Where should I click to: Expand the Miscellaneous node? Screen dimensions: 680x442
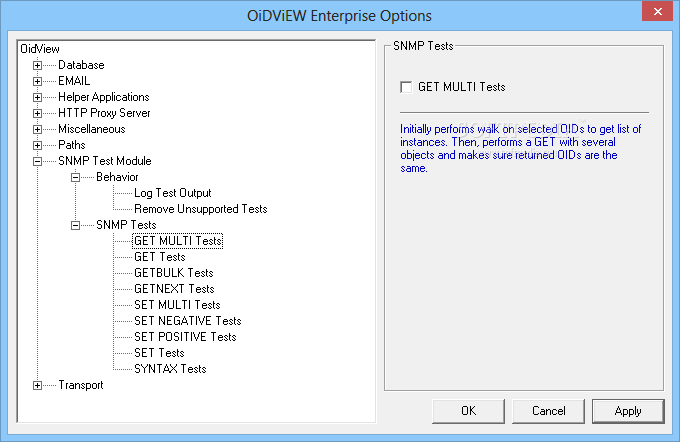pos(38,130)
